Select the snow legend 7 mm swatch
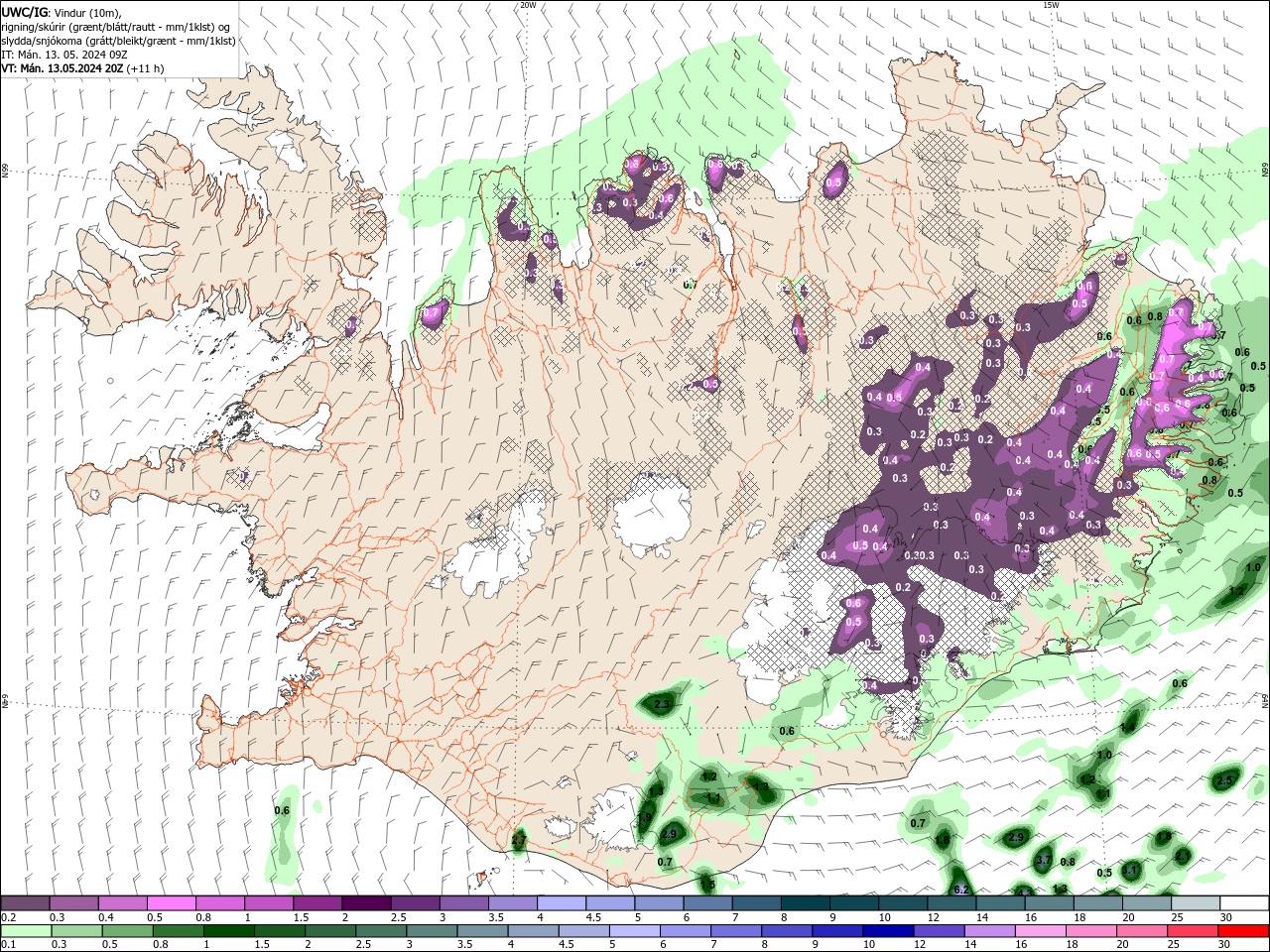This screenshot has height=952, width=1270. coord(756,903)
